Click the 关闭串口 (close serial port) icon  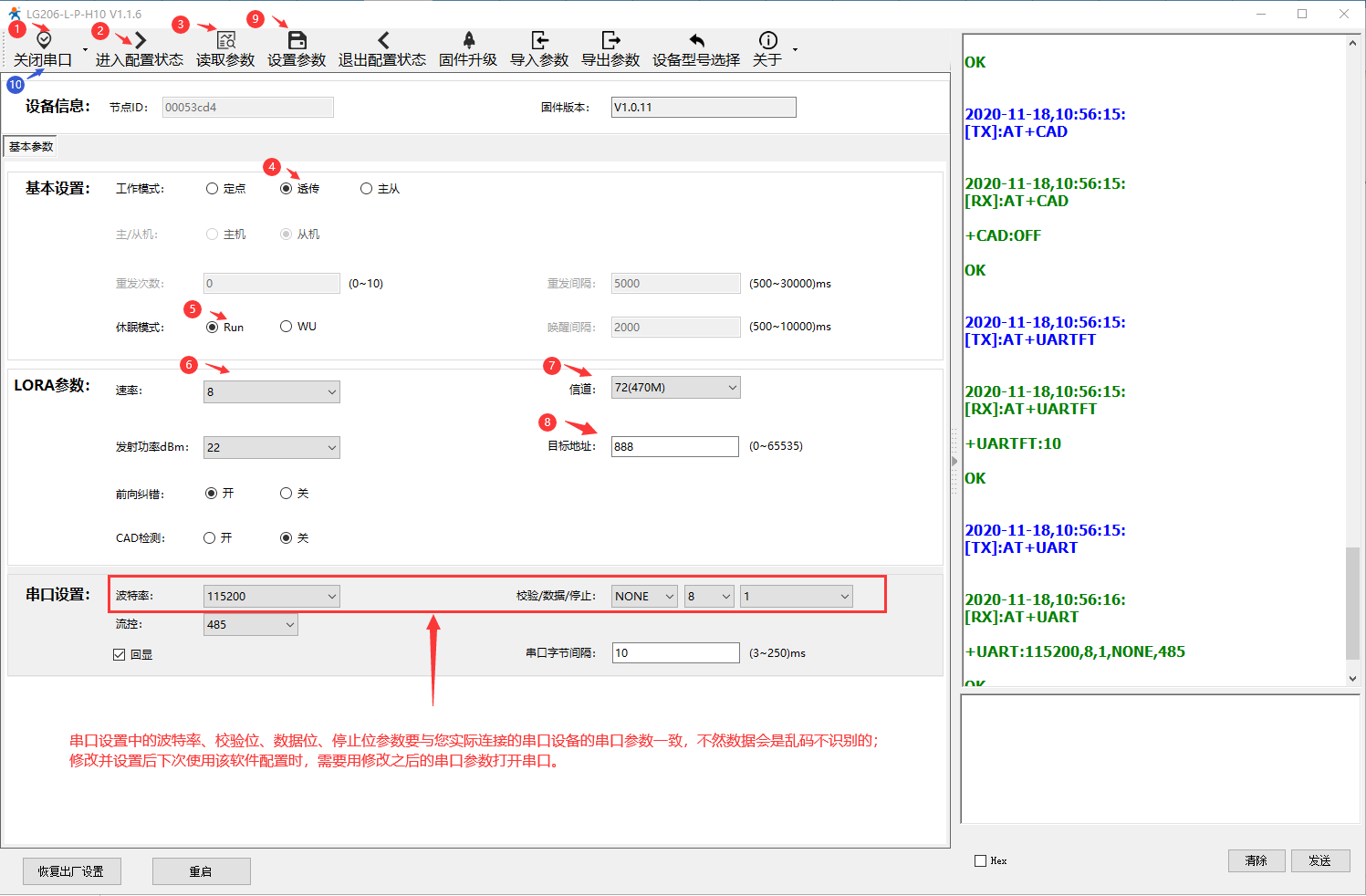click(x=43, y=40)
